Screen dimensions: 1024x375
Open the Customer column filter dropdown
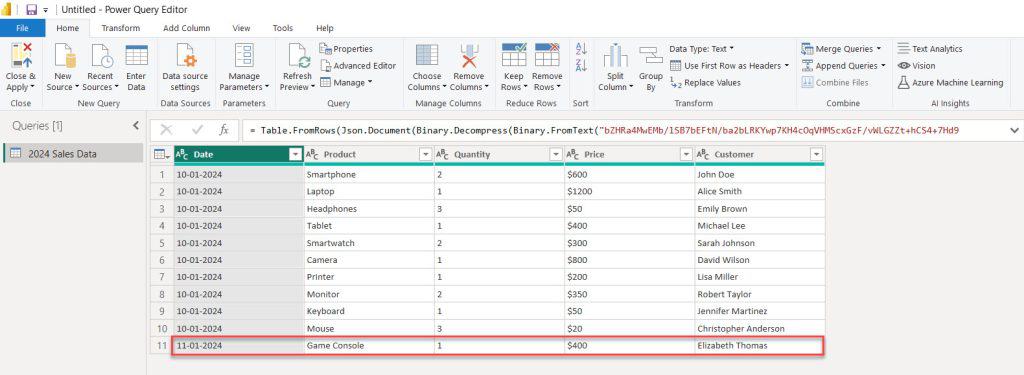click(x=816, y=155)
